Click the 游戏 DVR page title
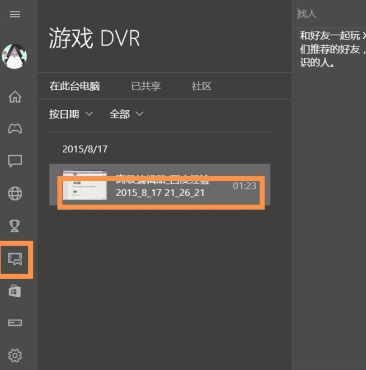 (94, 38)
